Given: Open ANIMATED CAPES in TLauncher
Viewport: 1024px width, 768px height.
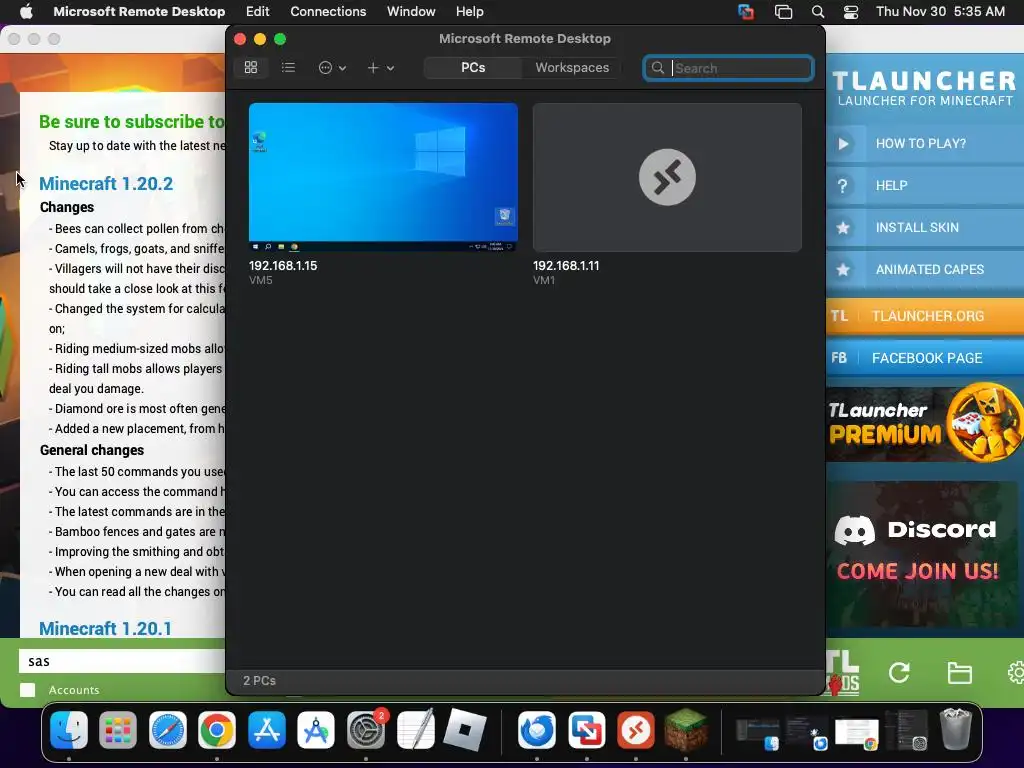Looking at the screenshot, I should (925, 269).
